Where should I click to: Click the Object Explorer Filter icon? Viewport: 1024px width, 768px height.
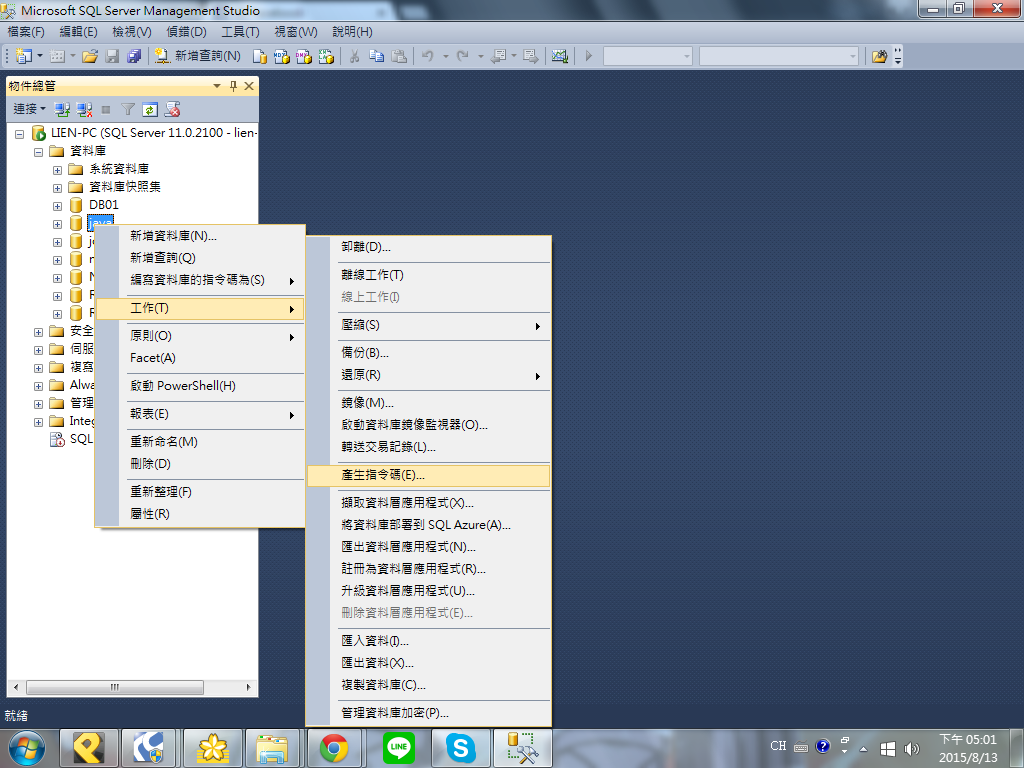pyautogui.click(x=128, y=110)
